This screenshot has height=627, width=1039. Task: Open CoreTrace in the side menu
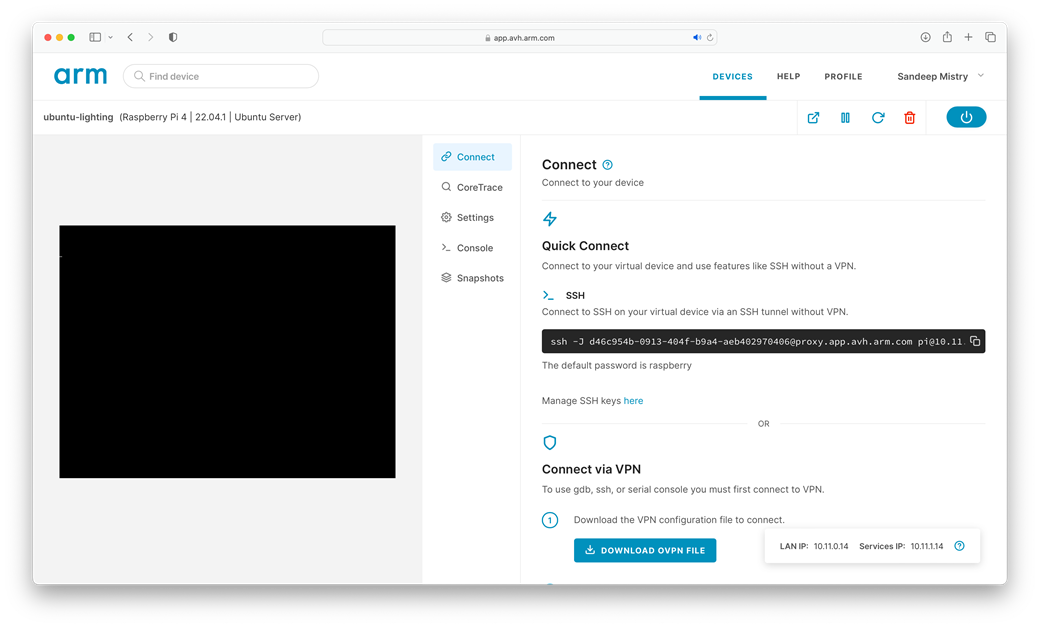coord(472,188)
